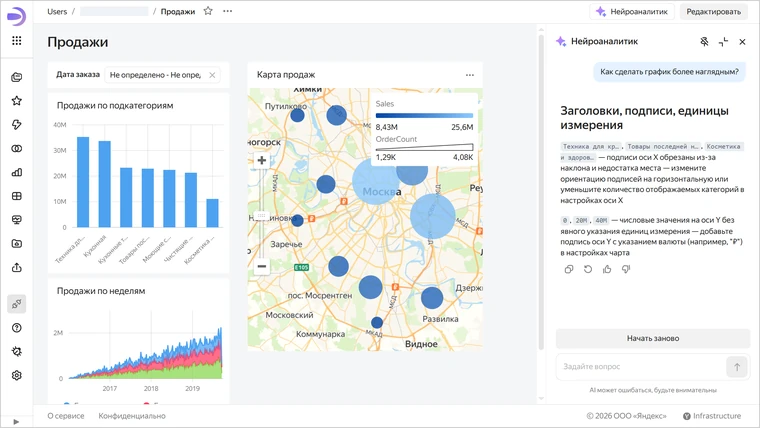The image size is (760, 428).
Task: Open the collections icon in sidebar
Action: tap(16, 77)
